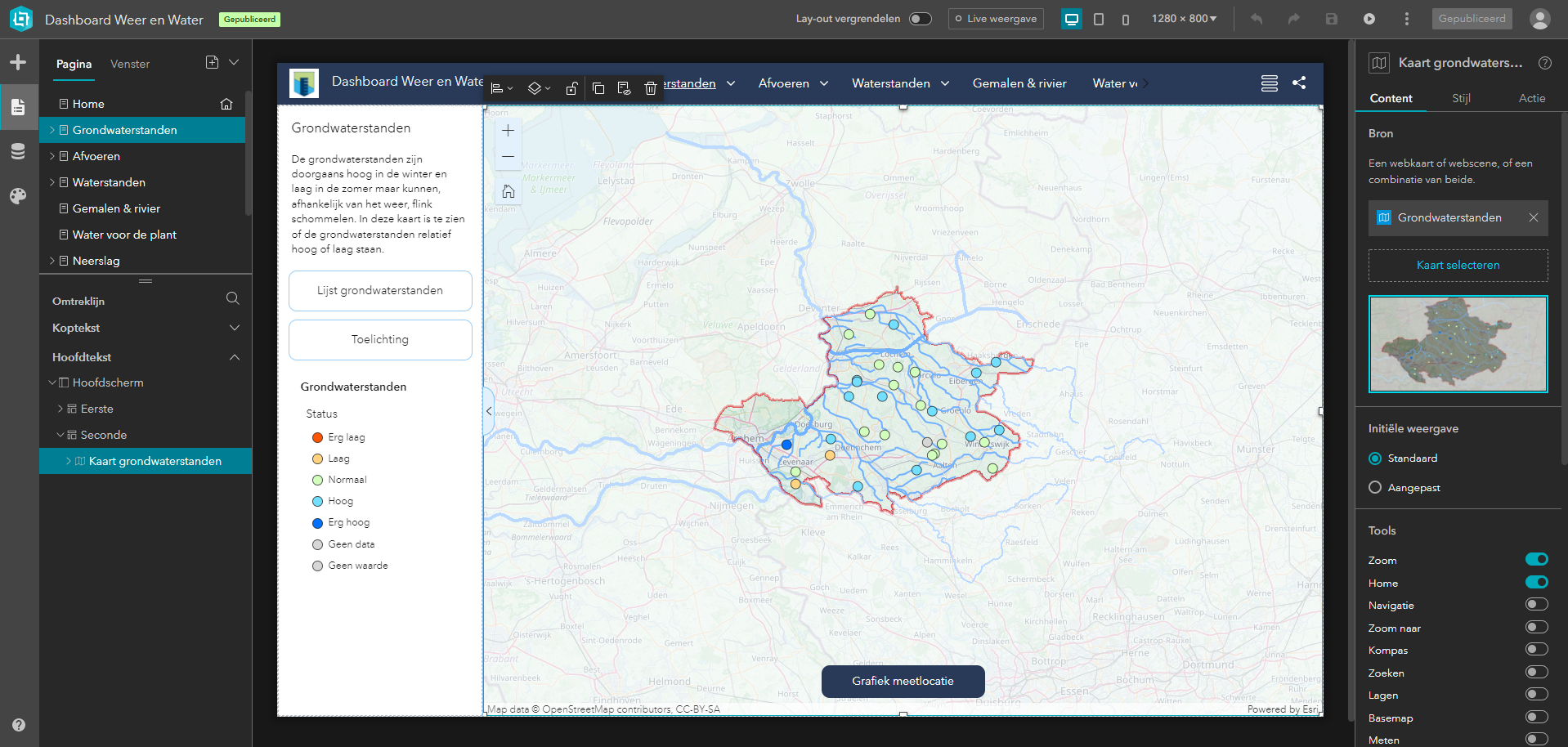Expand the Grondwaterstanden page tree item
This screenshot has width=1568, height=747.
point(52,129)
